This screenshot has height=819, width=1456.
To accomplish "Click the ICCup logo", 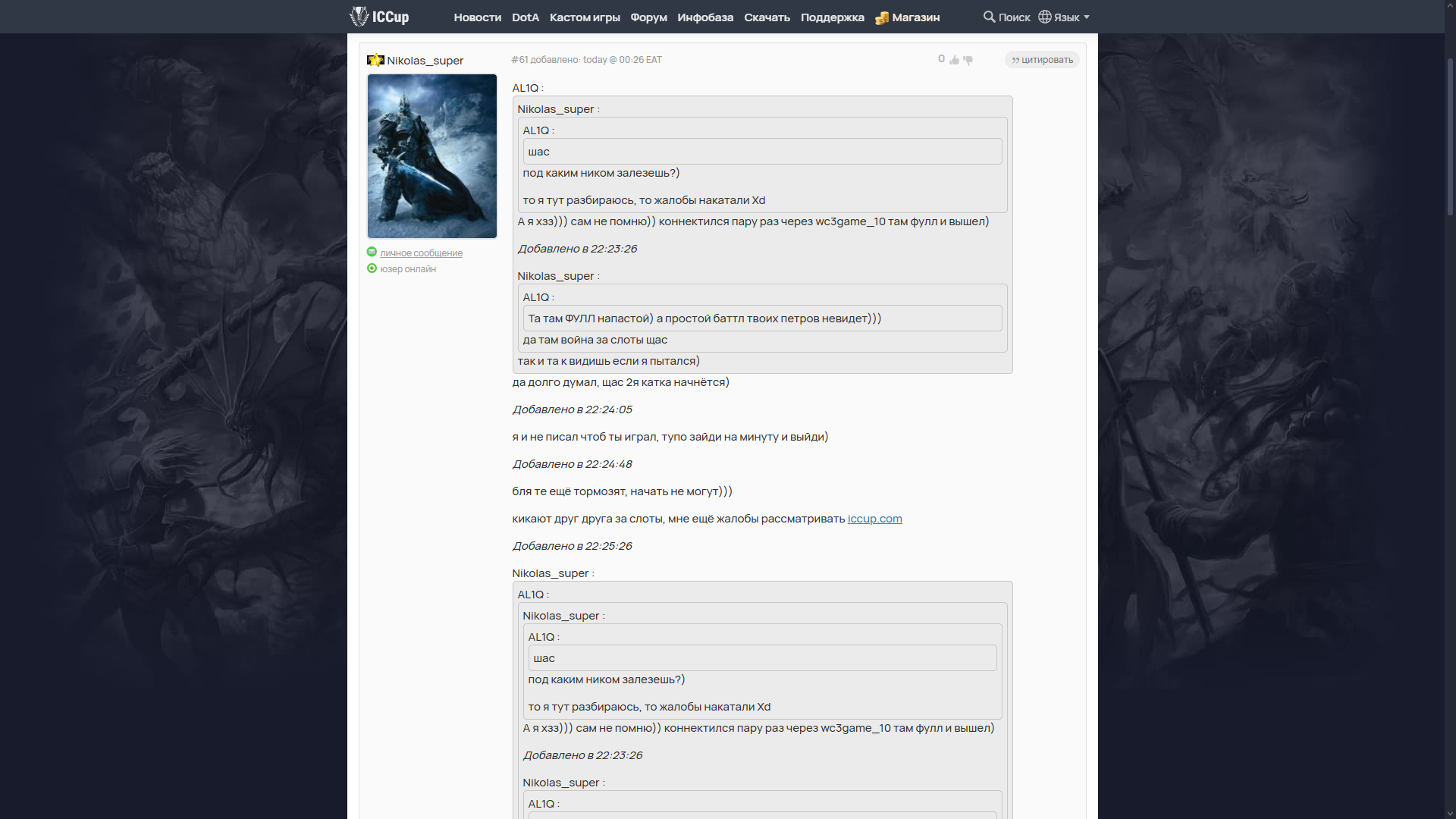I will point(379,17).
